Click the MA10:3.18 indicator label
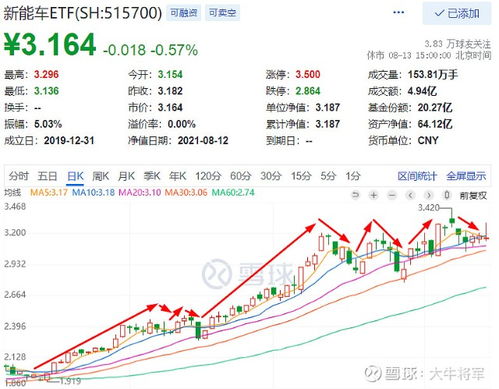The width and height of the screenshot is (499, 389). [93, 193]
